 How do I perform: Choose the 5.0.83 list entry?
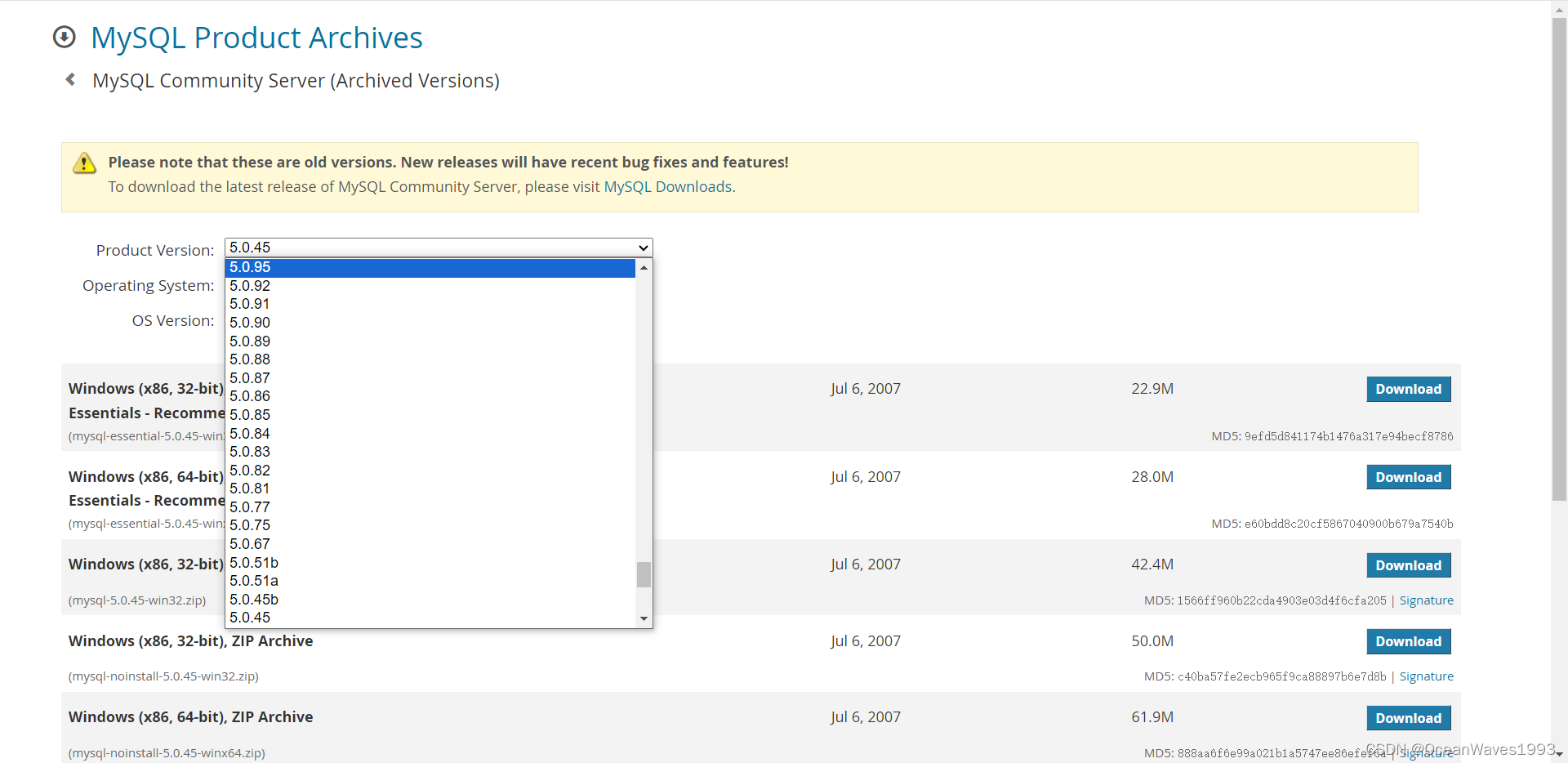tap(430, 452)
